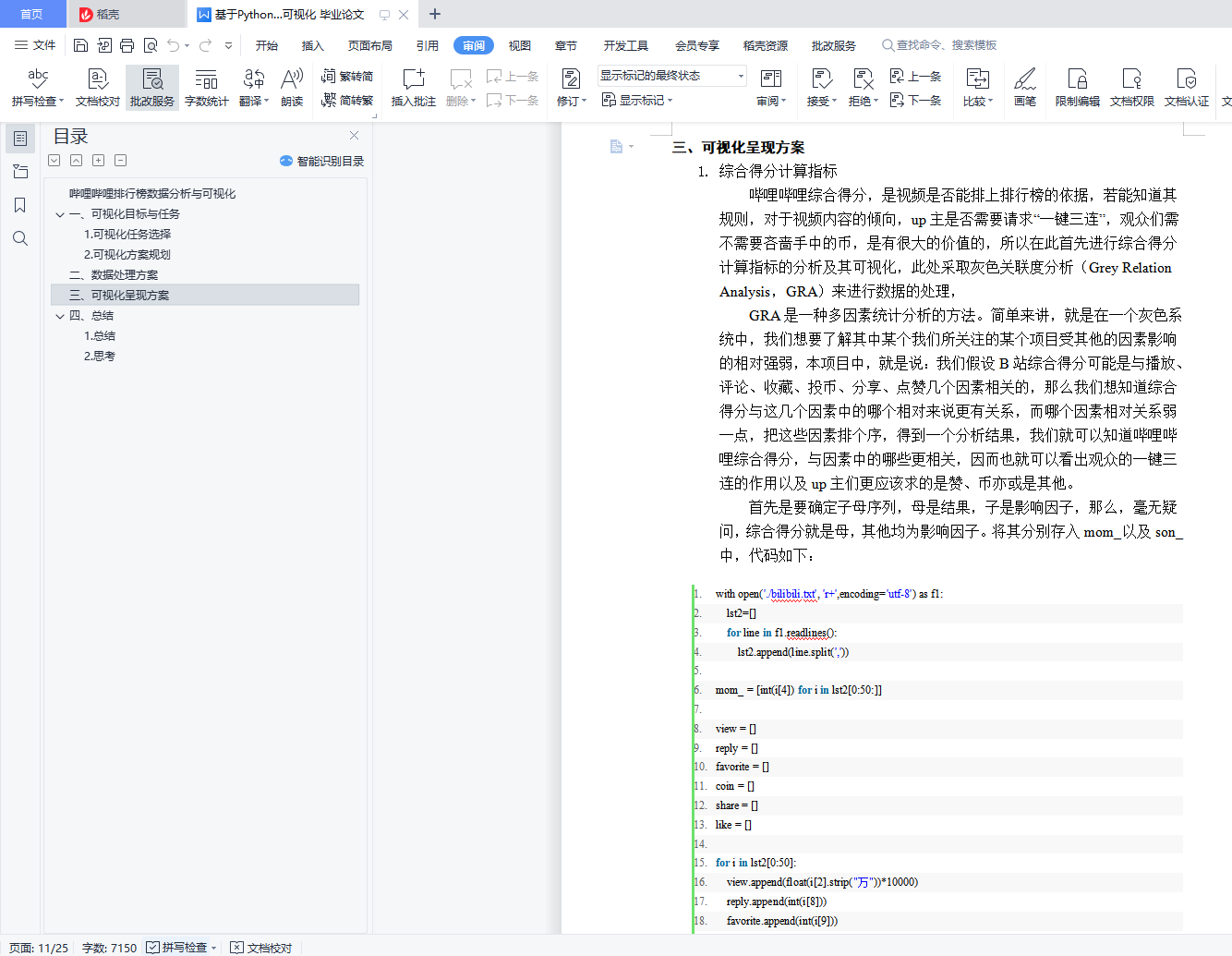Go to 下一条 change beside 拒绝
This screenshot has height=956, width=1232.
point(915,100)
